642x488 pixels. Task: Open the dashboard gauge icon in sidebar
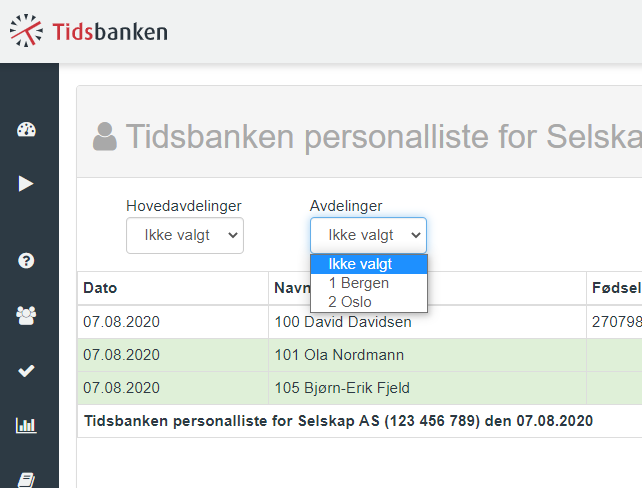(26, 130)
